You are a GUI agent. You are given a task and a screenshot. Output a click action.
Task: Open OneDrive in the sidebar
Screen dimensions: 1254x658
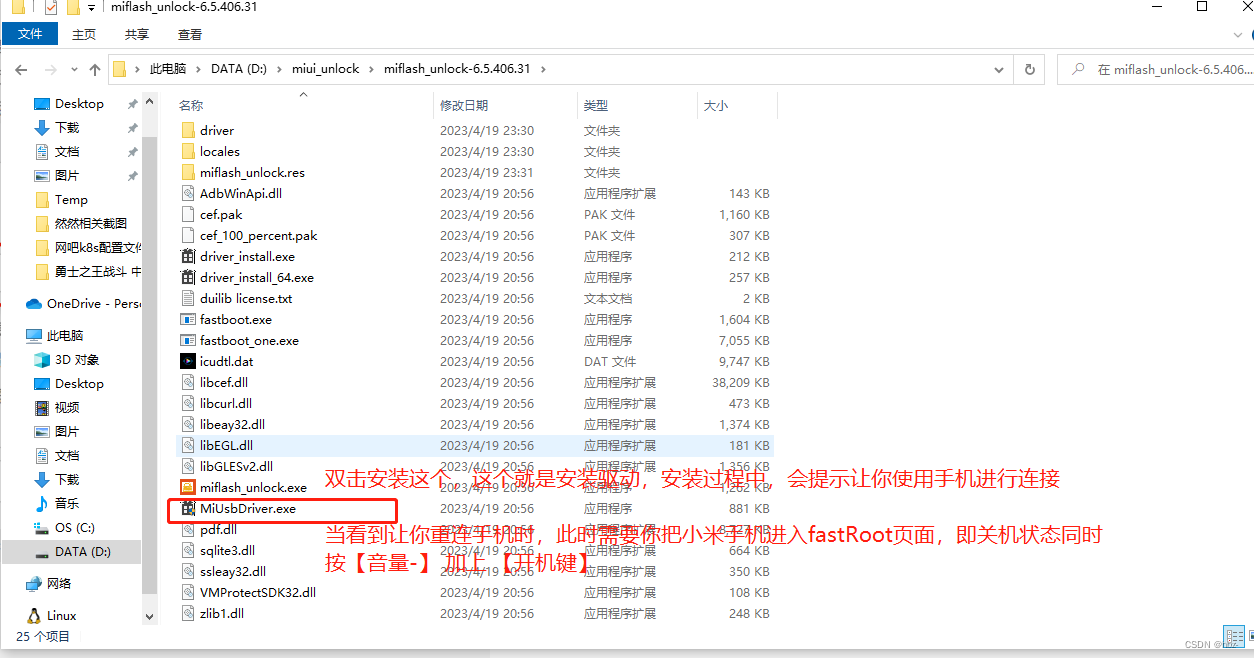point(84,303)
